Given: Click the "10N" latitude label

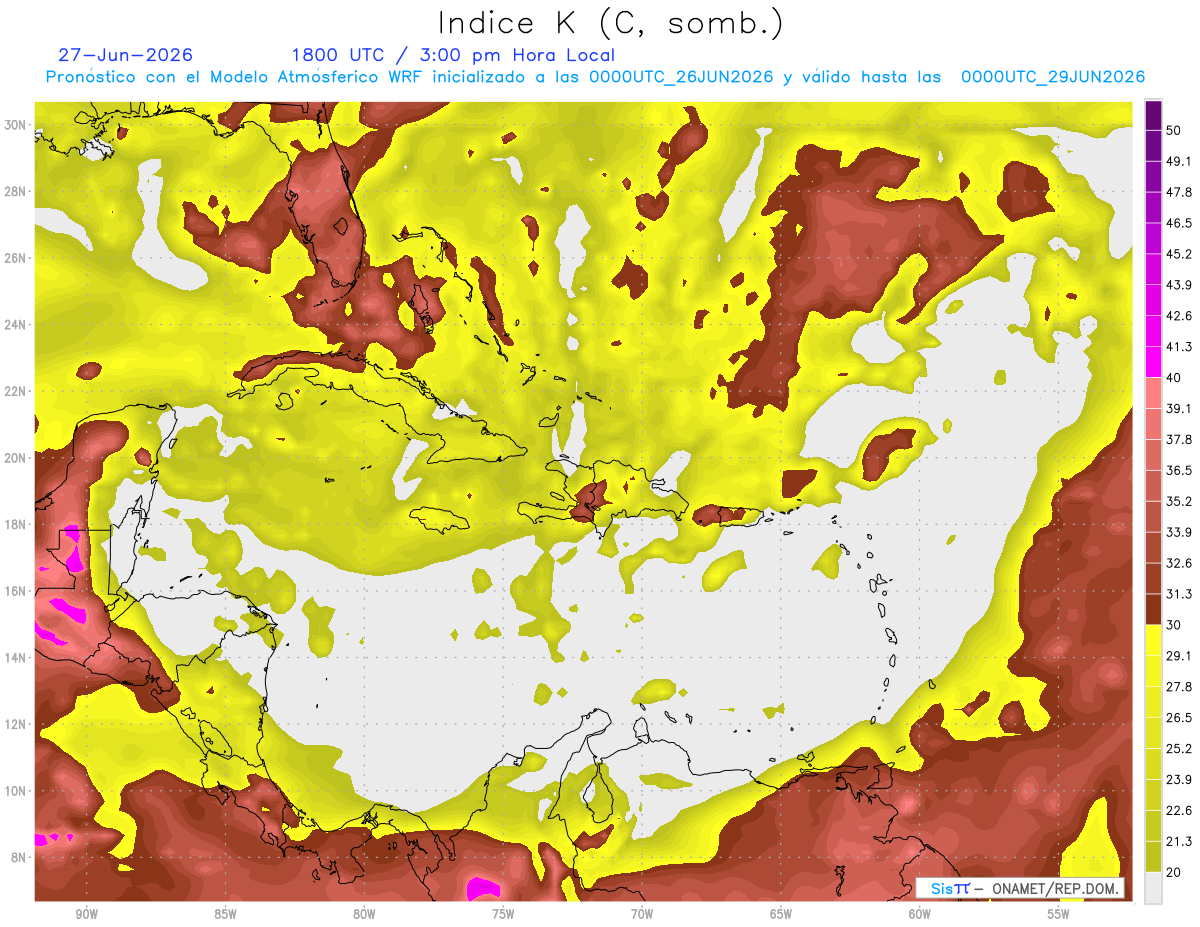Looking at the screenshot, I should (x=17, y=791).
